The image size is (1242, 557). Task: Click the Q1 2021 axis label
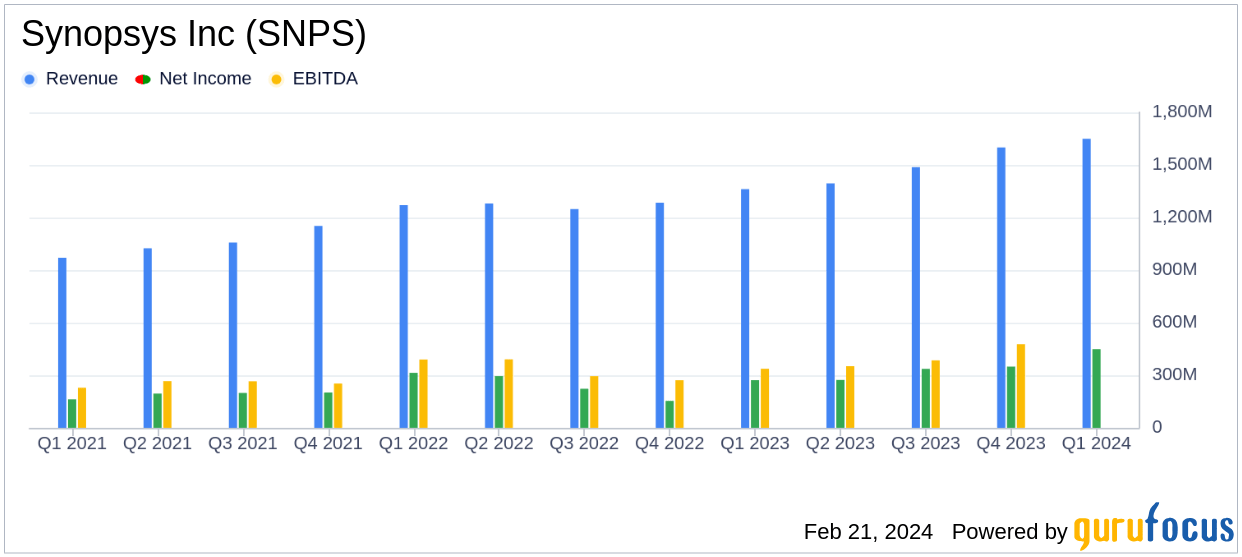(72, 443)
